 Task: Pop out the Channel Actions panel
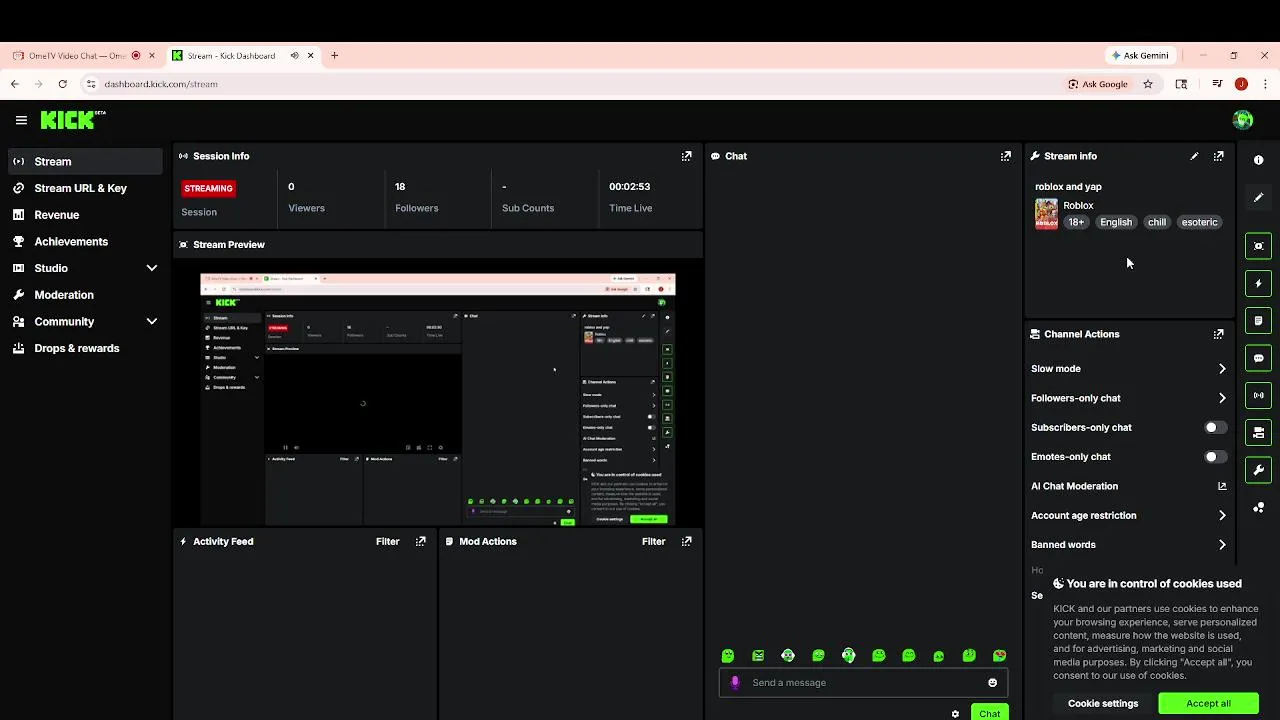(x=1218, y=334)
